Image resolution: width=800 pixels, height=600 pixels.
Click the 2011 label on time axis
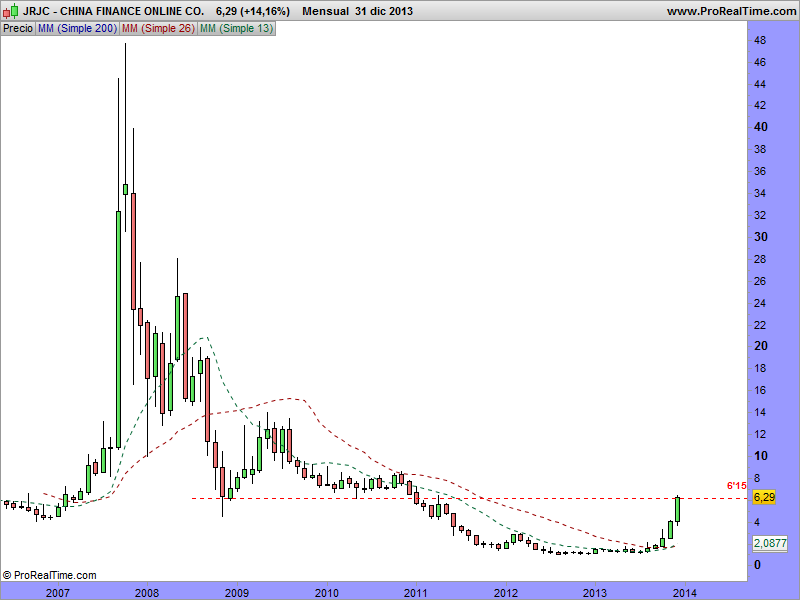[x=416, y=592]
